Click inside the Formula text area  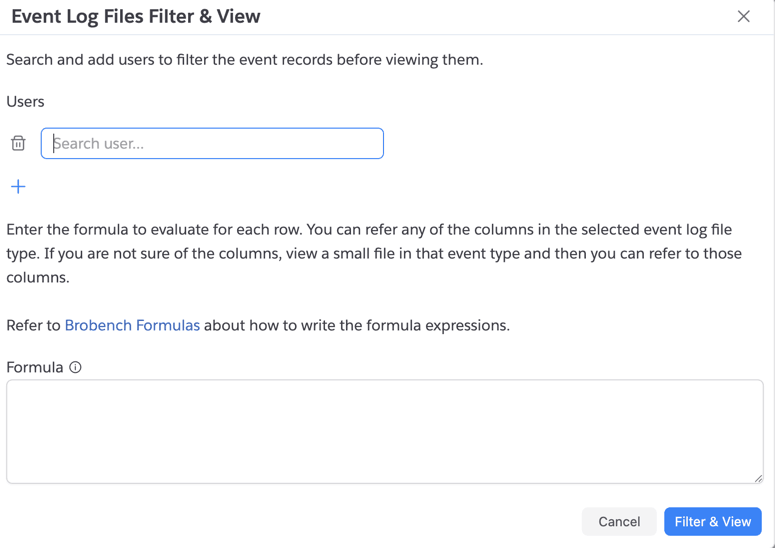[x=384, y=431]
